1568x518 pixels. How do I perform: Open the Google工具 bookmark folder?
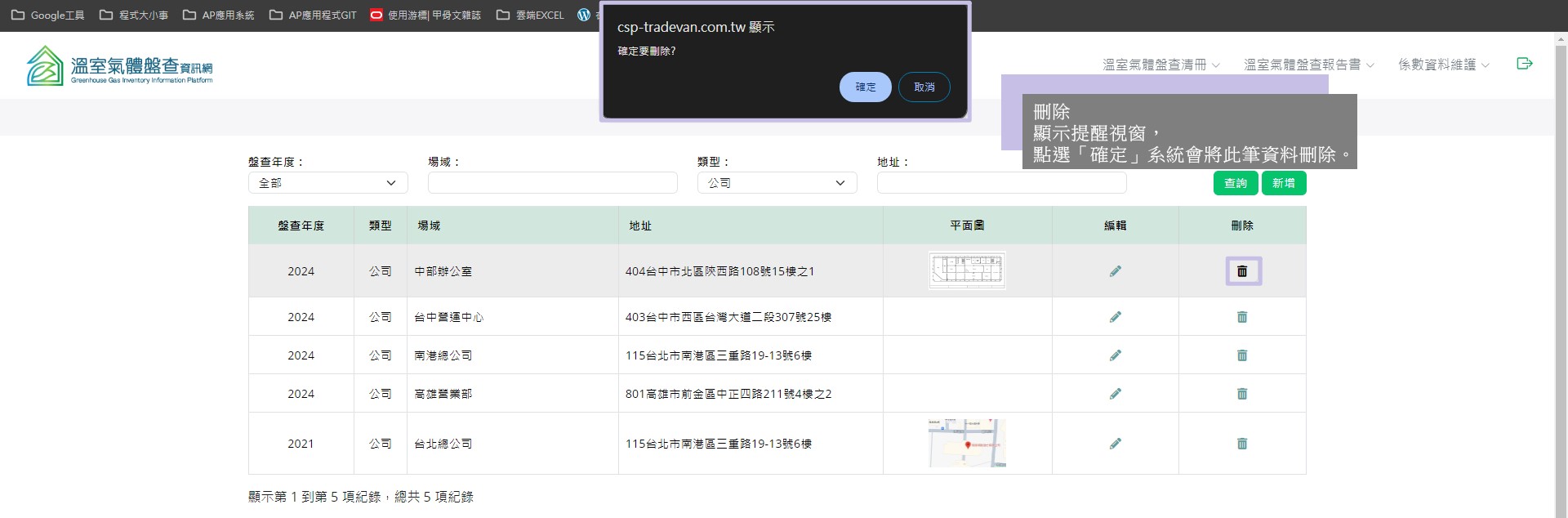point(48,15)
